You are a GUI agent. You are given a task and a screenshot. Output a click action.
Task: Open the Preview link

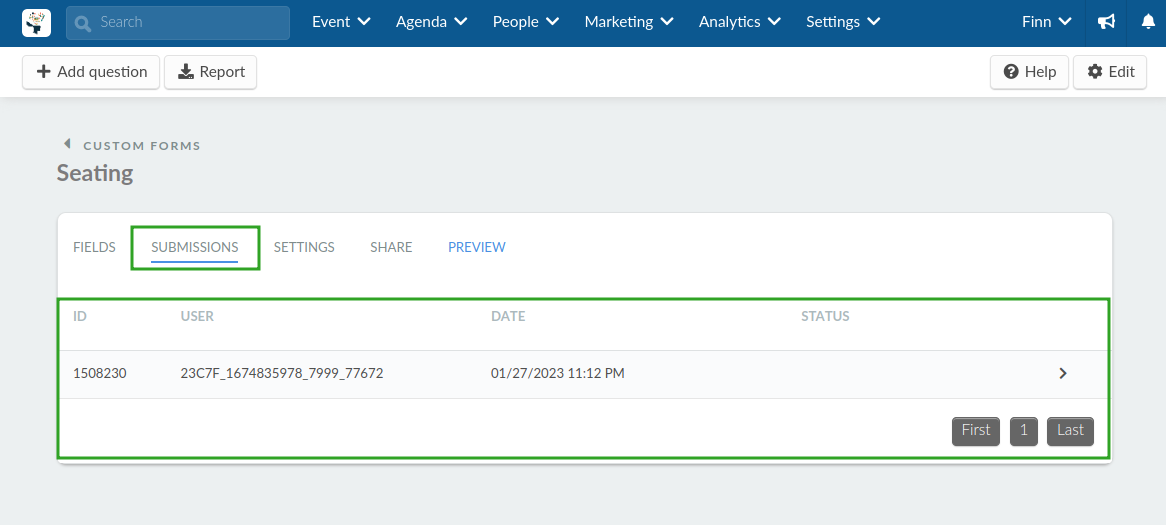(x=477, y=247)
